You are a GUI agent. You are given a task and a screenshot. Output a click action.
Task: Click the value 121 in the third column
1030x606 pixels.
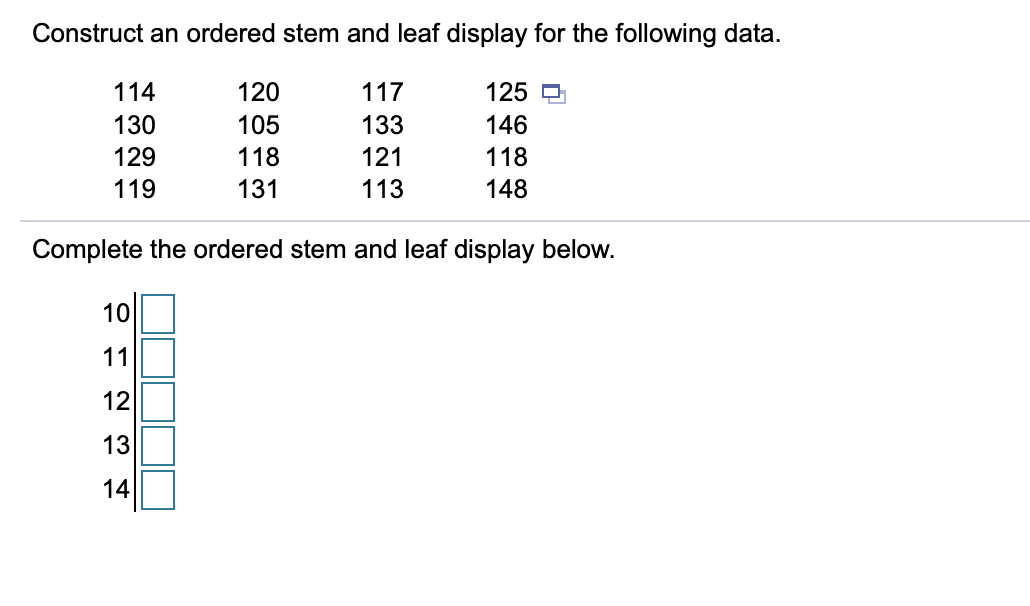coord(383,156)
